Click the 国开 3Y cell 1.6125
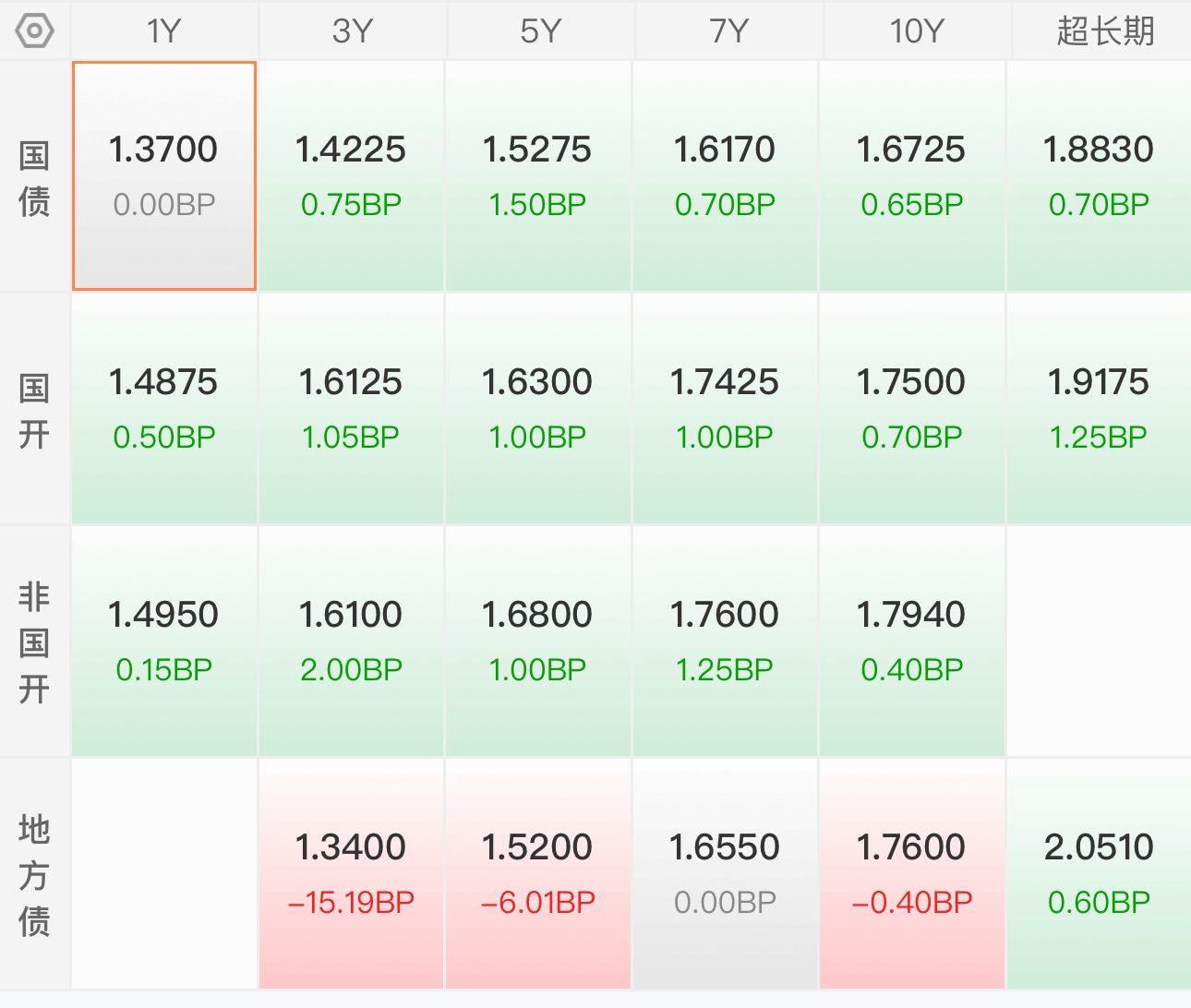This screenshot has width=1191, height=1008. 351,409
